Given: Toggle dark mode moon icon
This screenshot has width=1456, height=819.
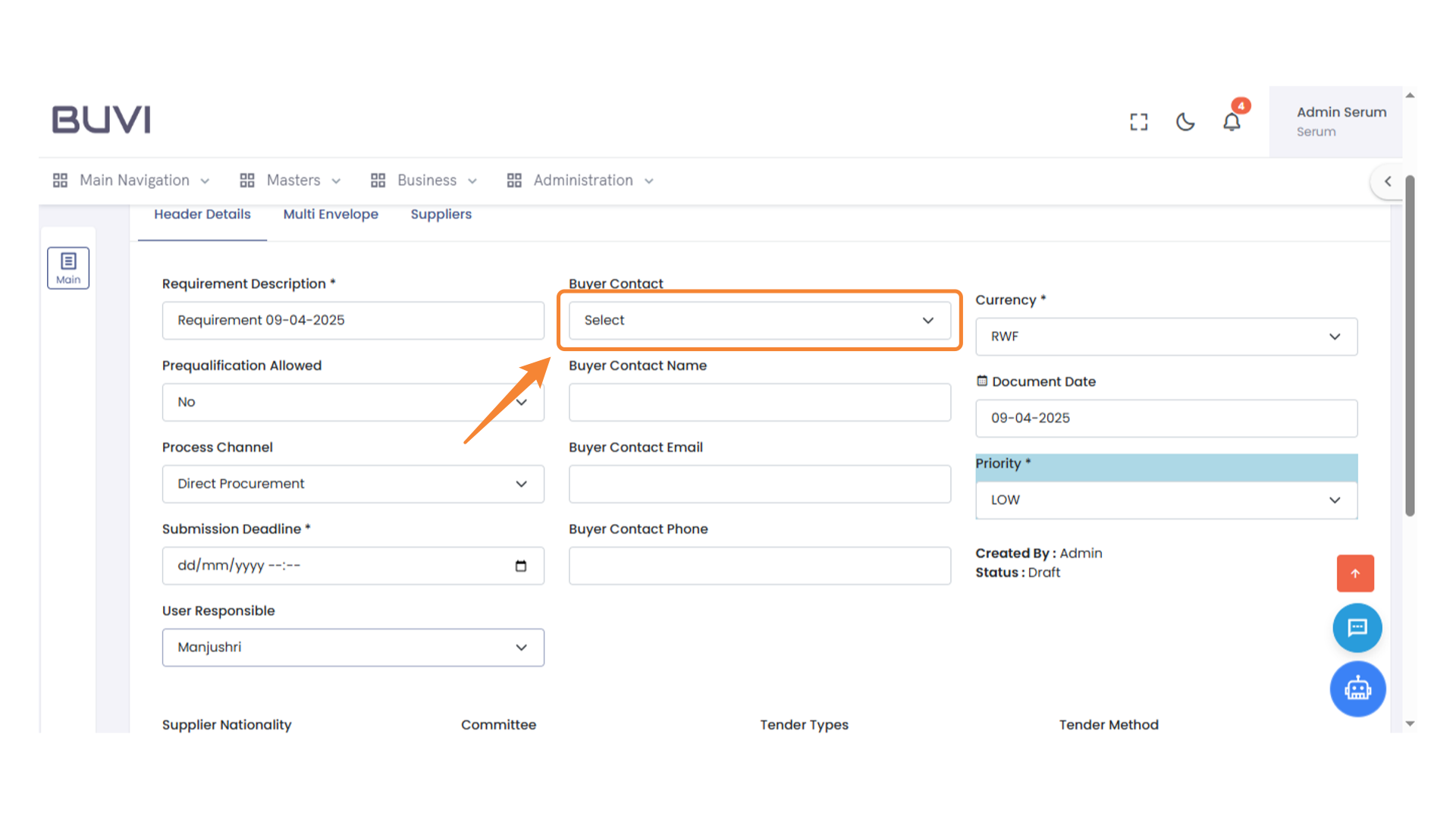Looking at the screenshot, I should coord(1185,122).
